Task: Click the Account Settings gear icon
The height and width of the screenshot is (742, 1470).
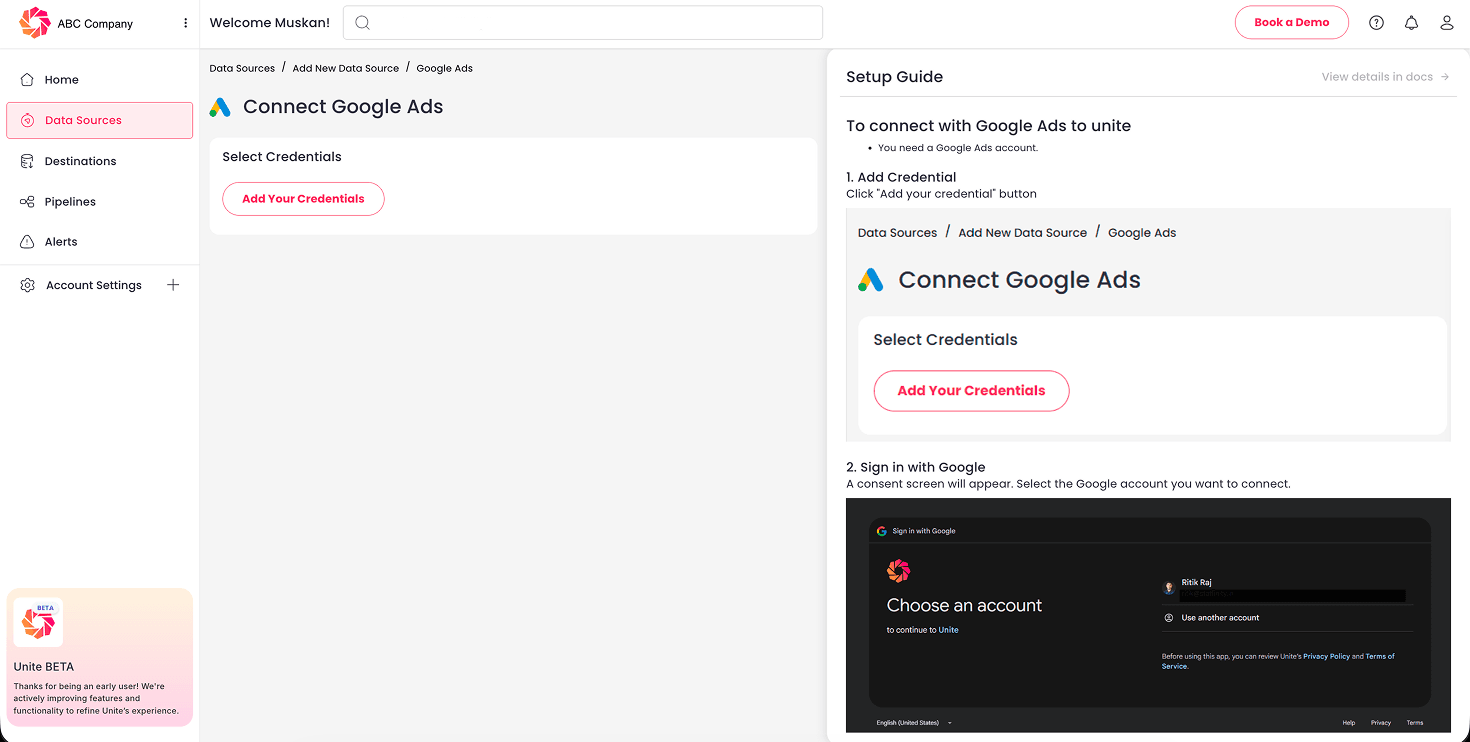Action: pos(27,285)
